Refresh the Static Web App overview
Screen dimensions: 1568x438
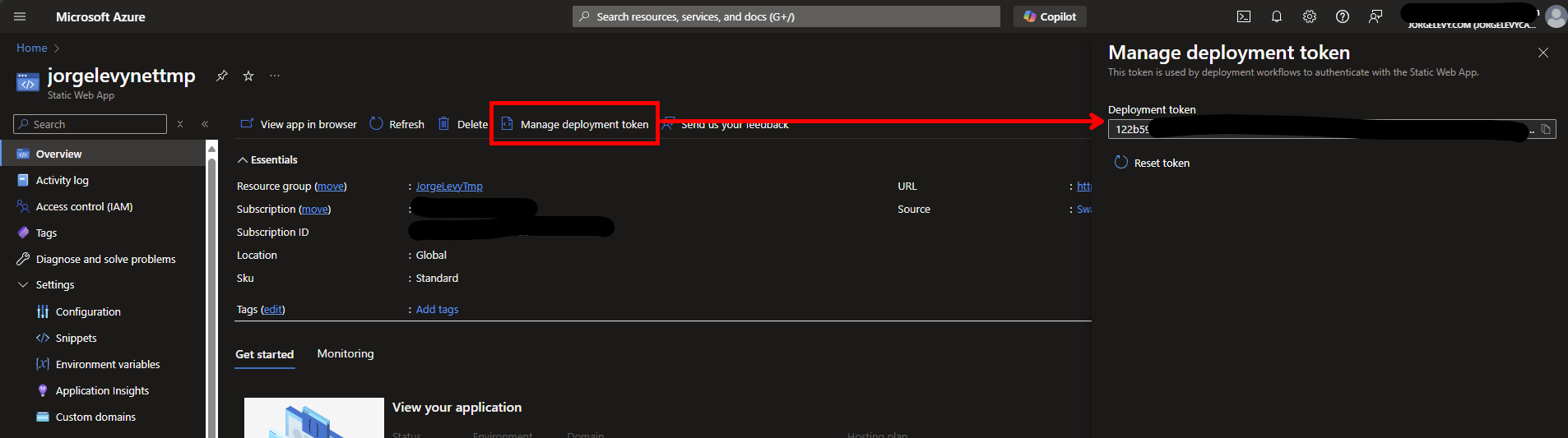click(x=397, y=124)
